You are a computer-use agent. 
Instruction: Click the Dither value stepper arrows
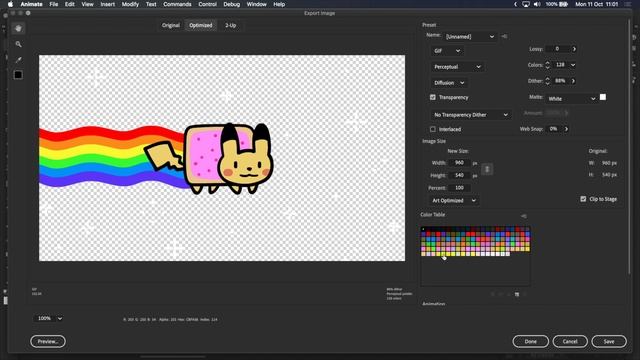pos(547,81)
